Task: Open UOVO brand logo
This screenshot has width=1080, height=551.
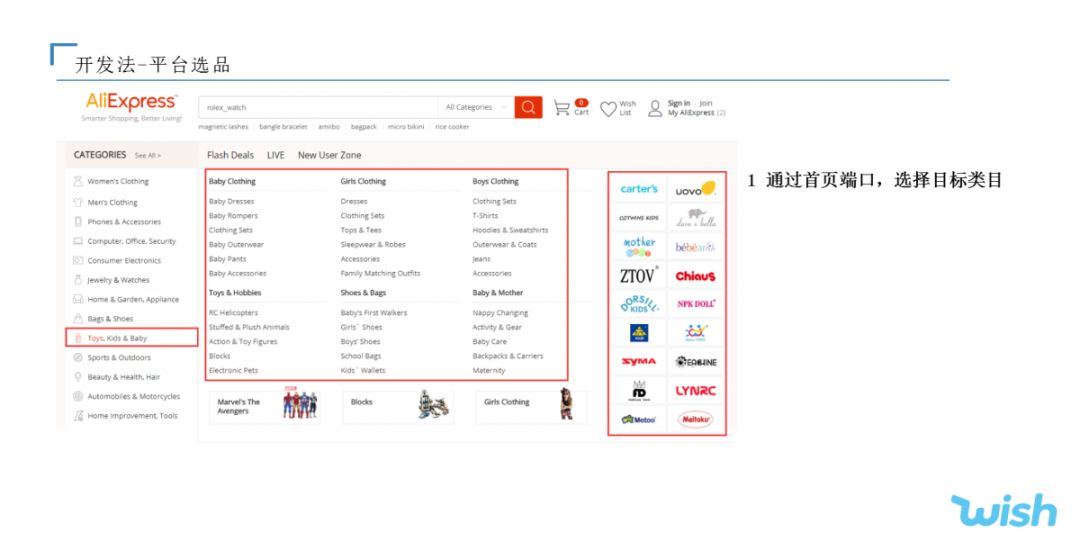Action: point(695,189)
